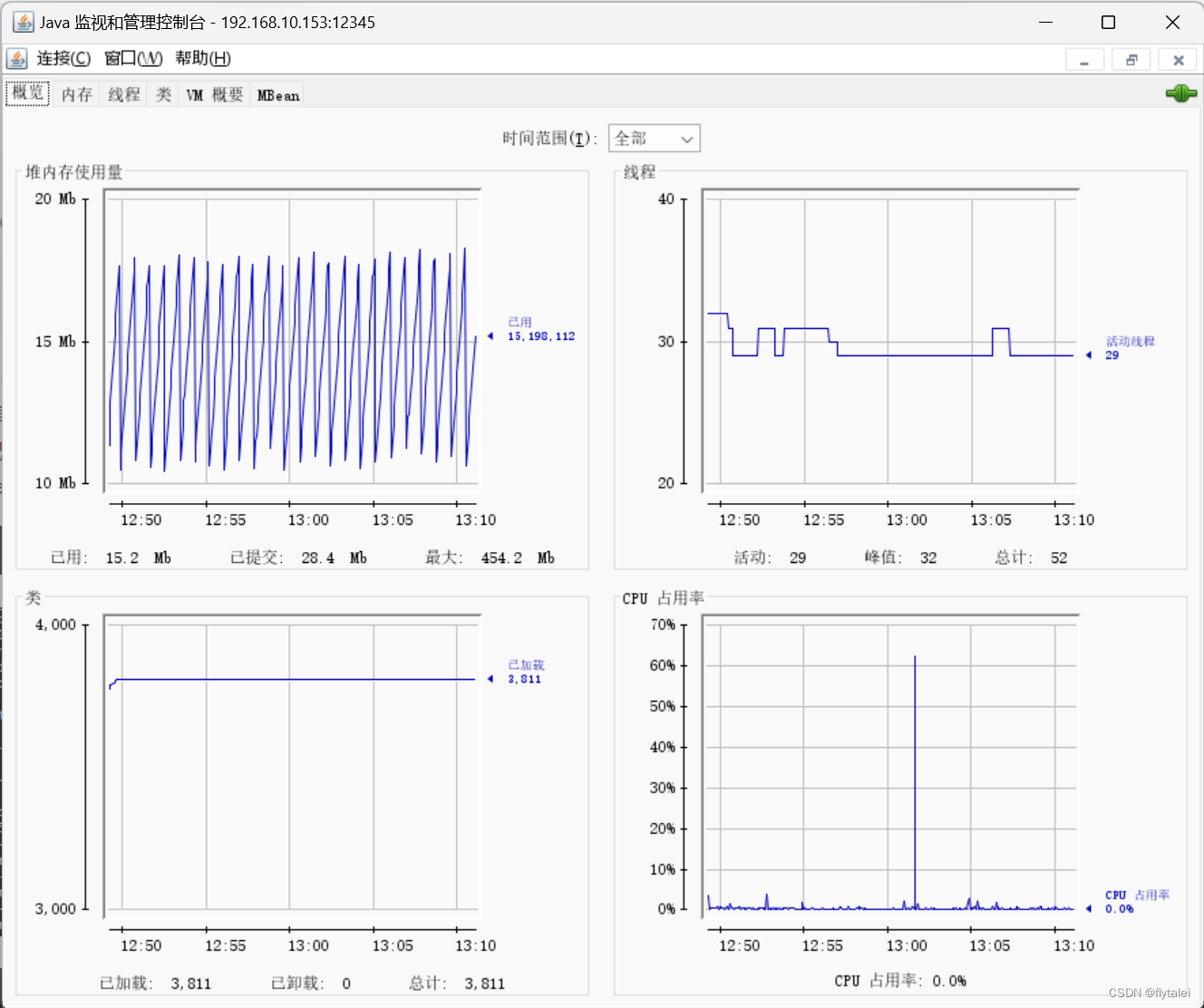Viewport: 1204px width, 1008px height.
Task: Click the 已用: 15.2 Mb value
Action: (x=111, y=557)
